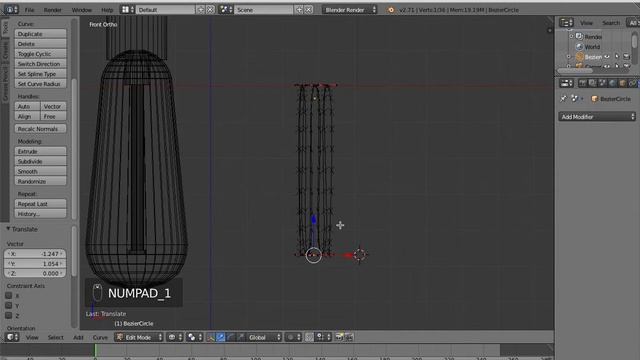Collapse the Translate operator panel
This screenshot has width=640, height=360.
[x=8, y=229]
